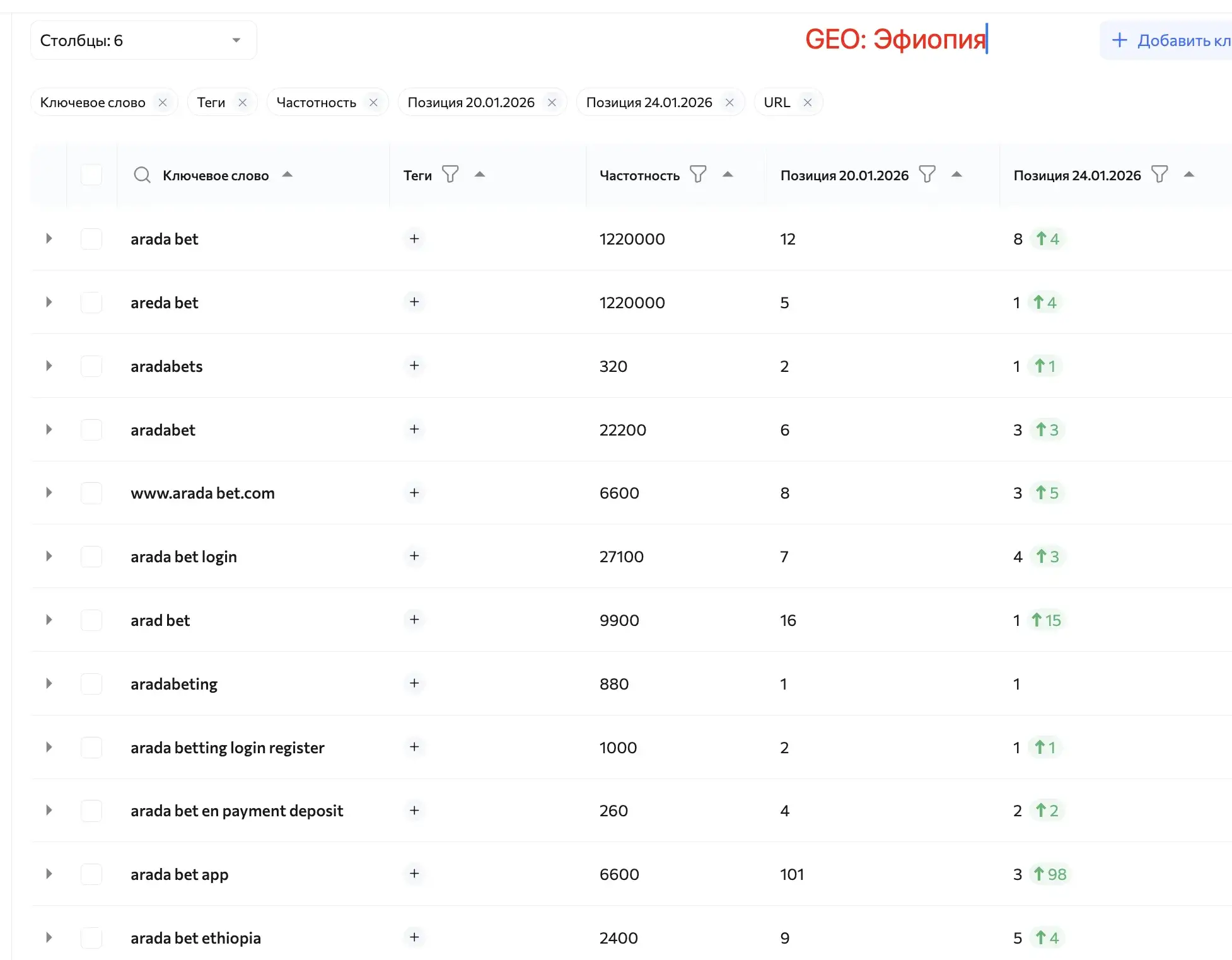This screenshot has height=960, width=1232.
Task: Add a tag to arada betting login register row
Action: [x=414, y=747]
